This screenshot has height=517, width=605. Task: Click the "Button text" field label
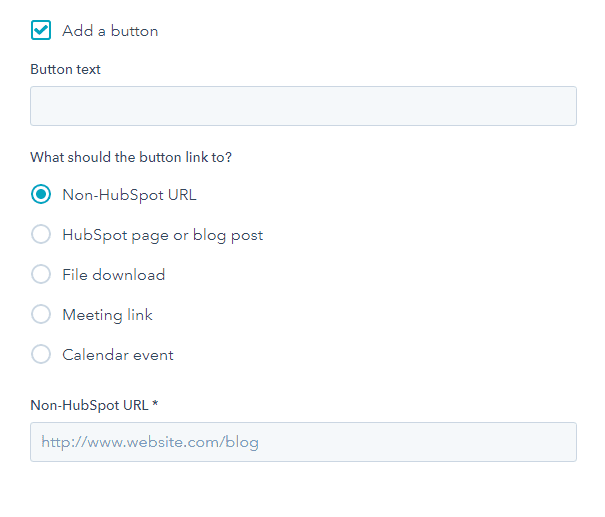click(x=65, y=70)
